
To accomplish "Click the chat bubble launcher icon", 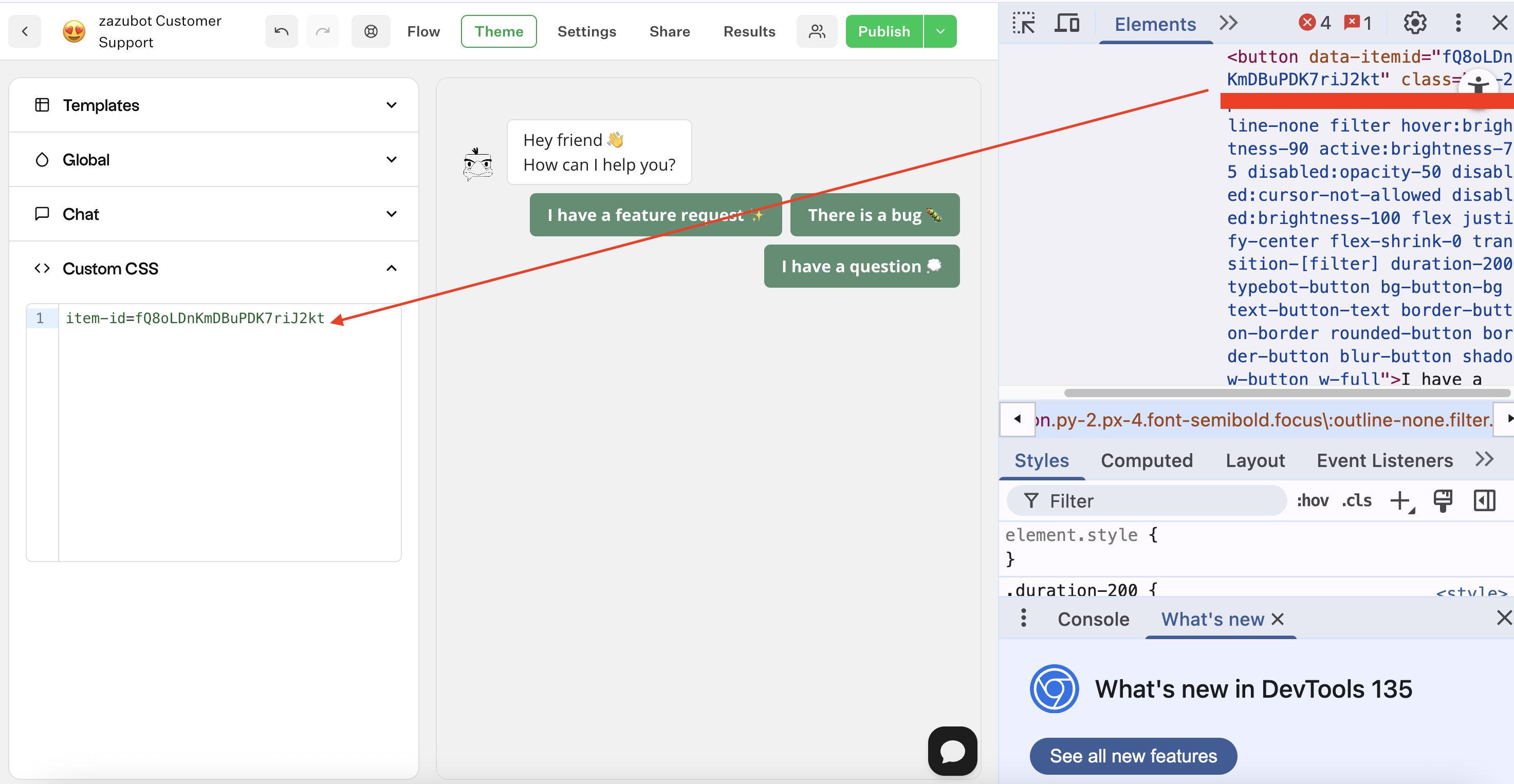I will pyautogui.click(x=952, y=751).
